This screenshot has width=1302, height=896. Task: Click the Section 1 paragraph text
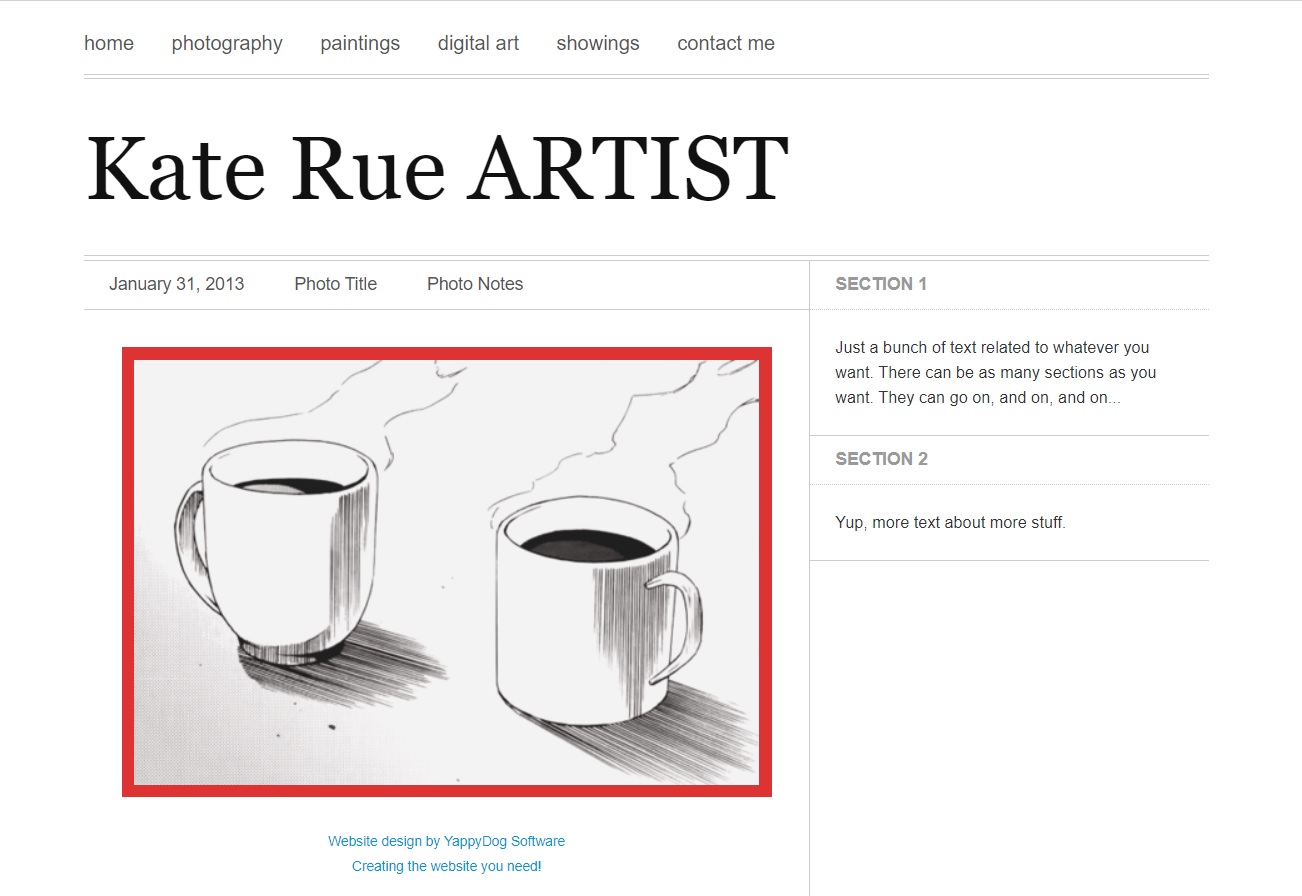point(995,373)
